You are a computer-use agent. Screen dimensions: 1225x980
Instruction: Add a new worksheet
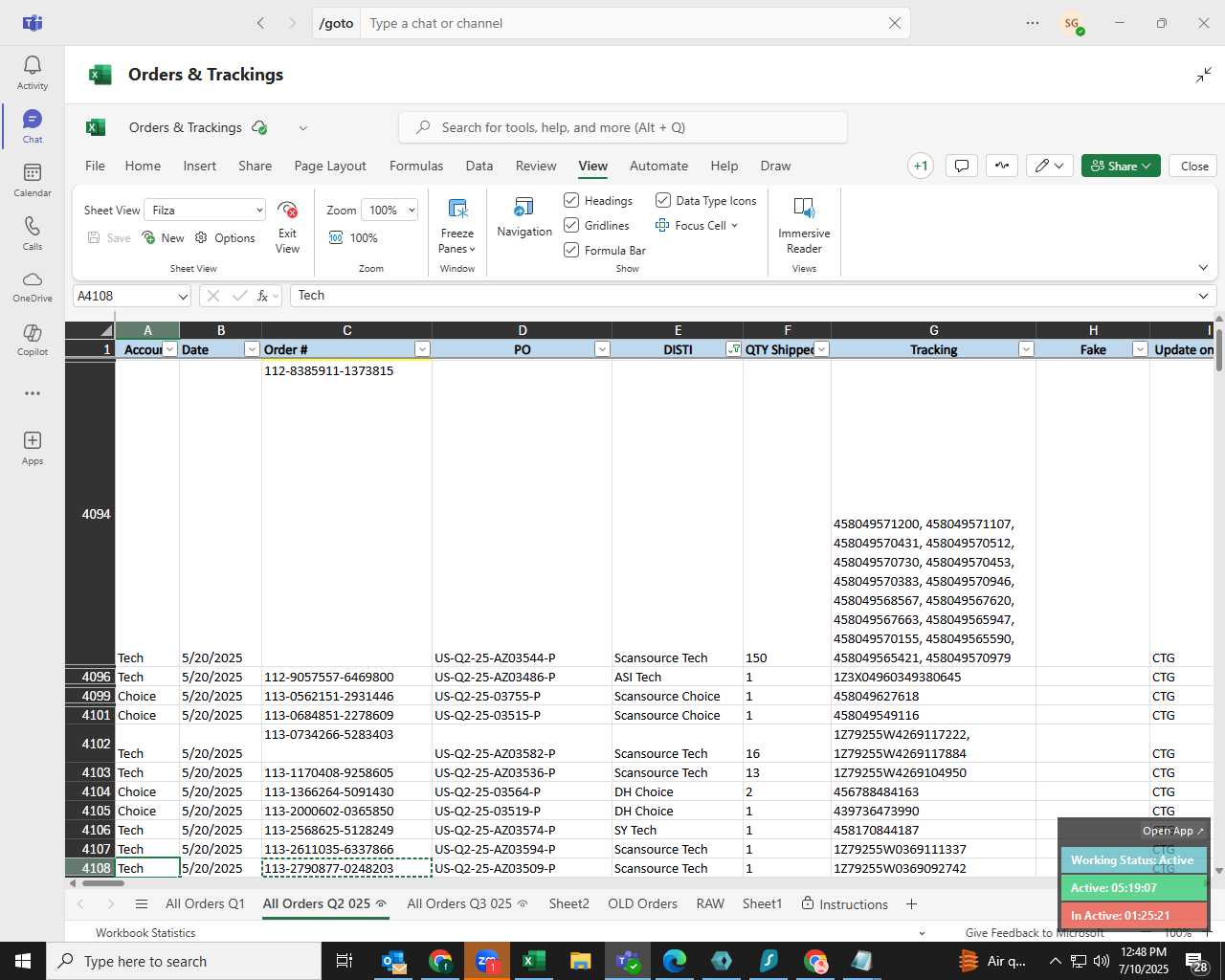pos(911,904)
